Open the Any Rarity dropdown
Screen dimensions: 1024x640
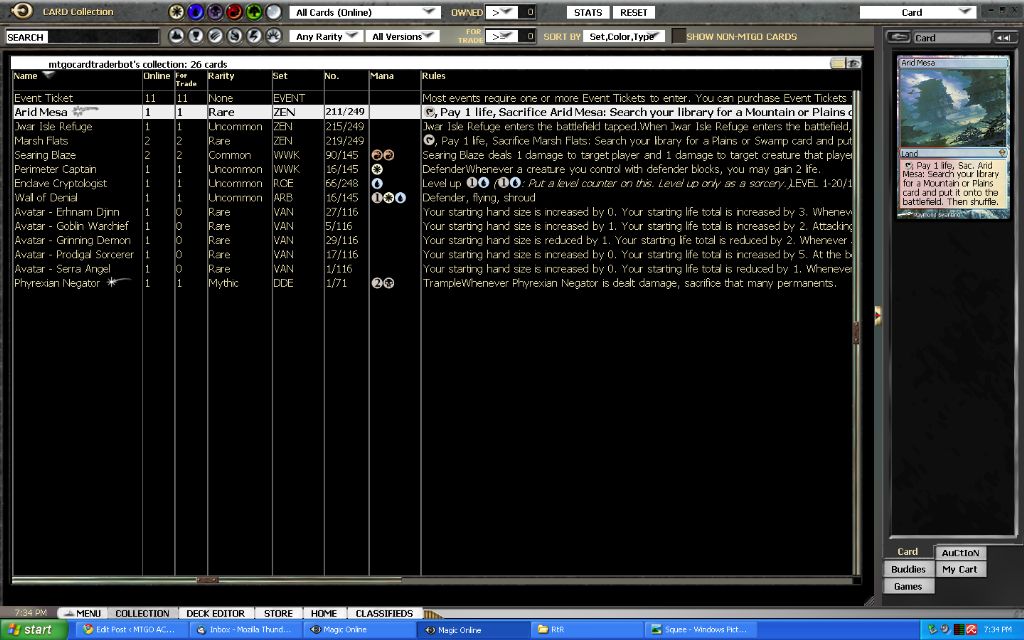[x=326, y=37]
